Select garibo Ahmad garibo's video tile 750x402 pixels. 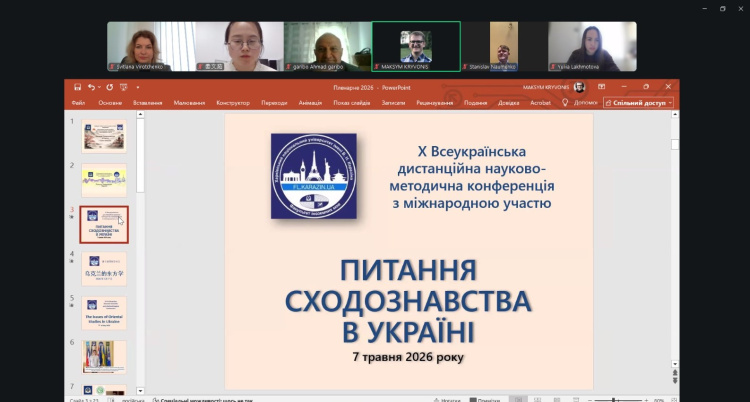point(328,46)
